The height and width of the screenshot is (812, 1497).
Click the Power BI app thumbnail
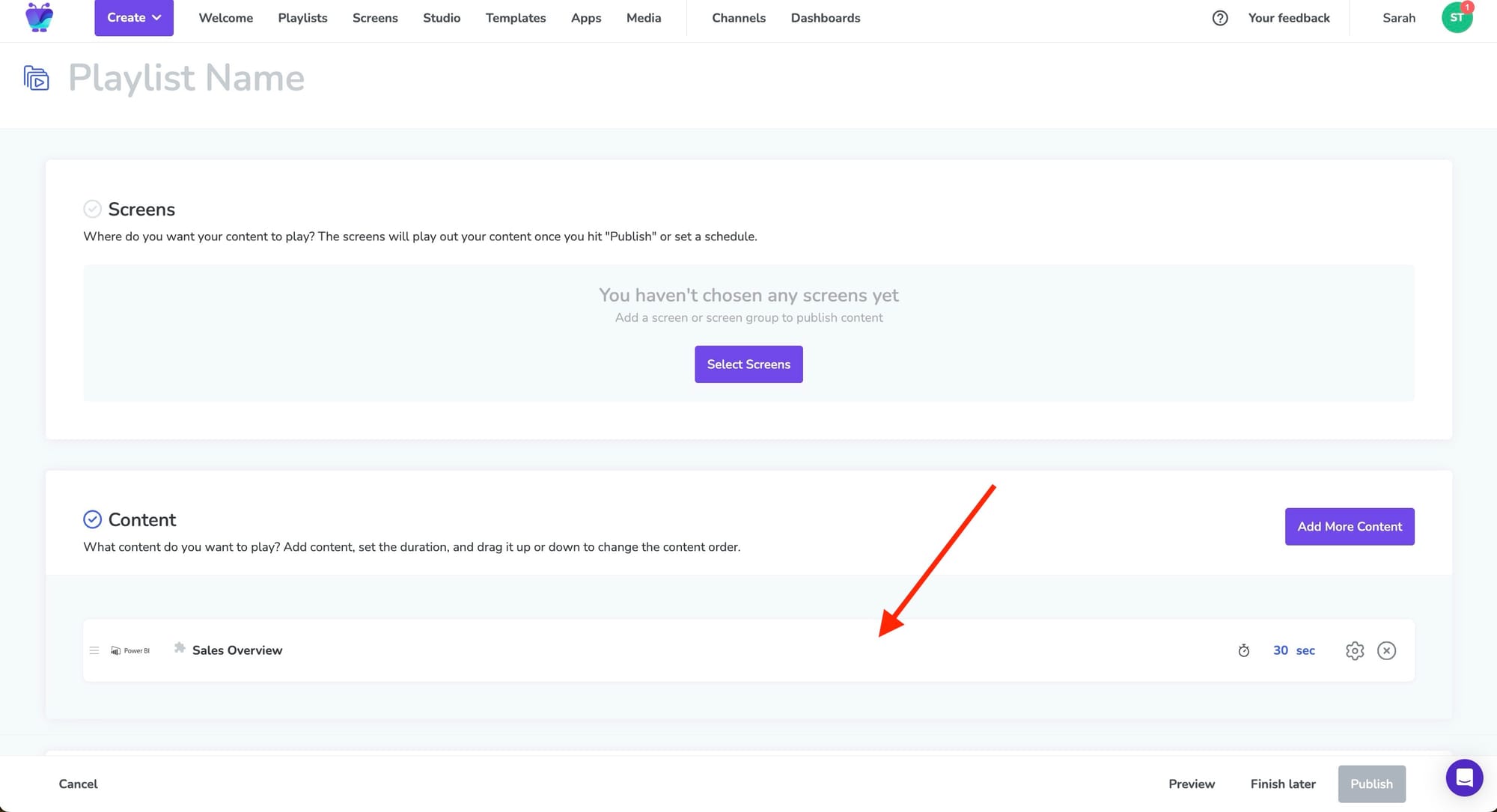tap(130, 650)
